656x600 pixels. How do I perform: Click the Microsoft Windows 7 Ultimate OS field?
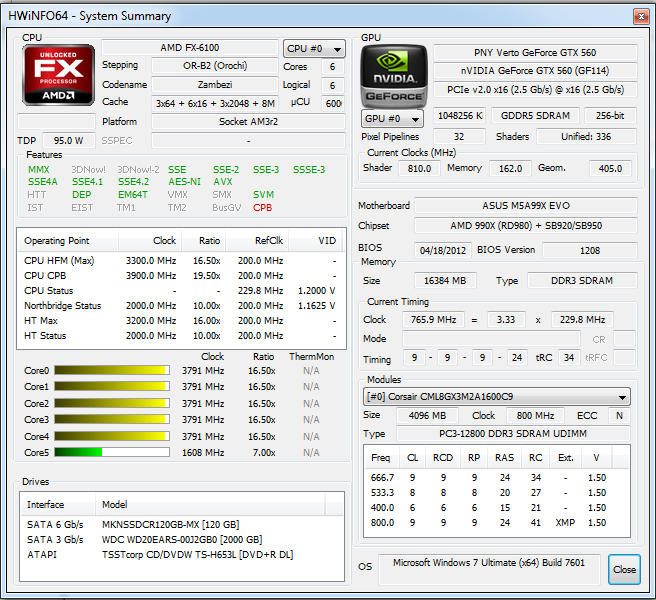coord(489,569)
